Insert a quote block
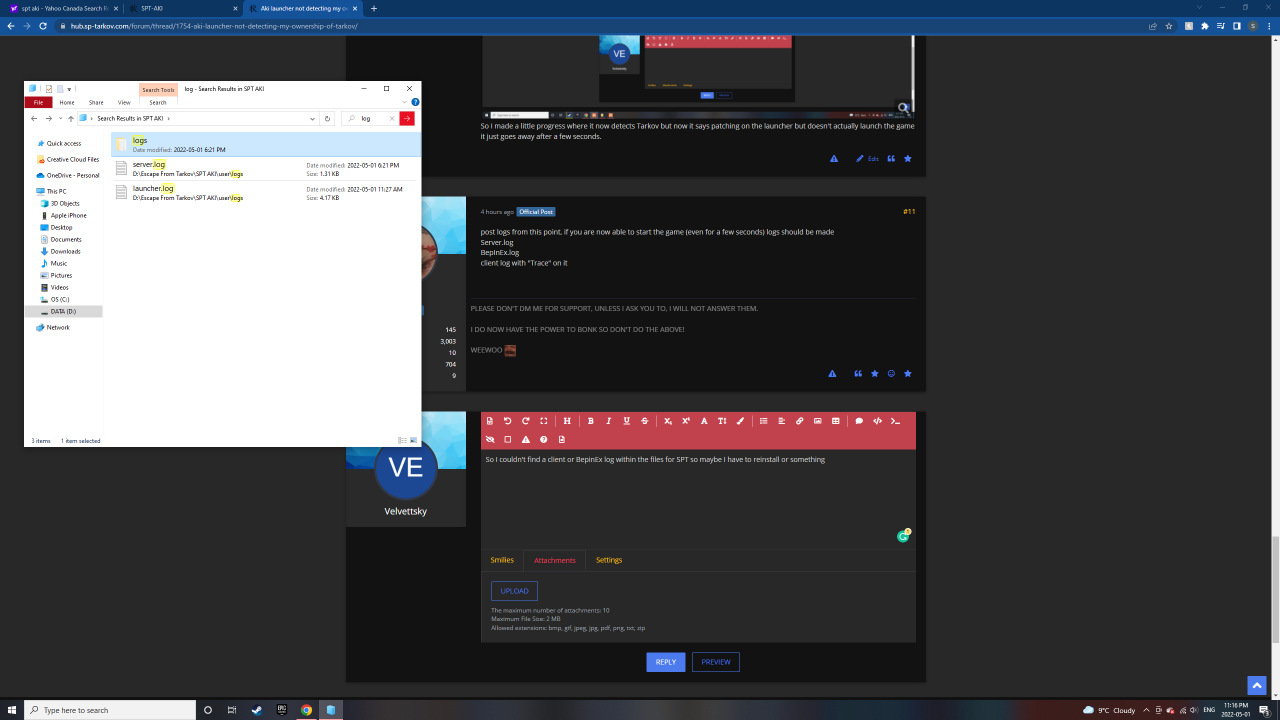This screenshot has width=1280, height=720. tap(859, 421)
